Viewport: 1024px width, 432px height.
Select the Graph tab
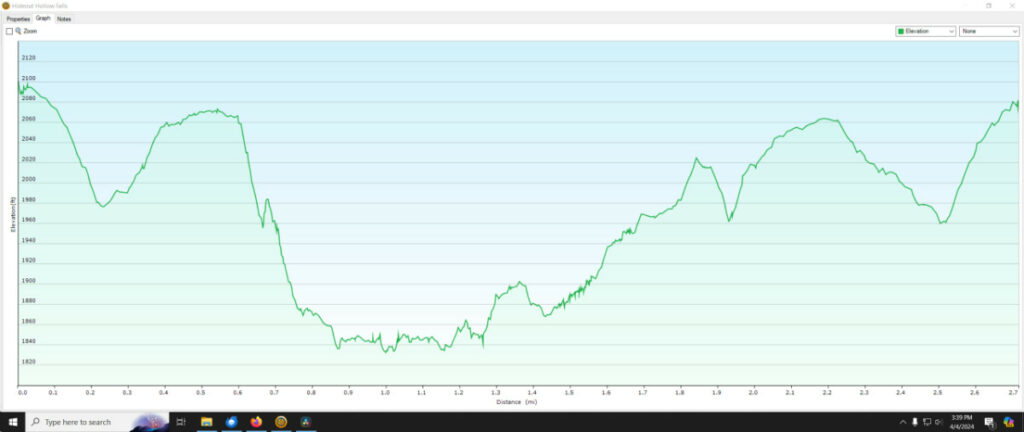pos(43,18)
